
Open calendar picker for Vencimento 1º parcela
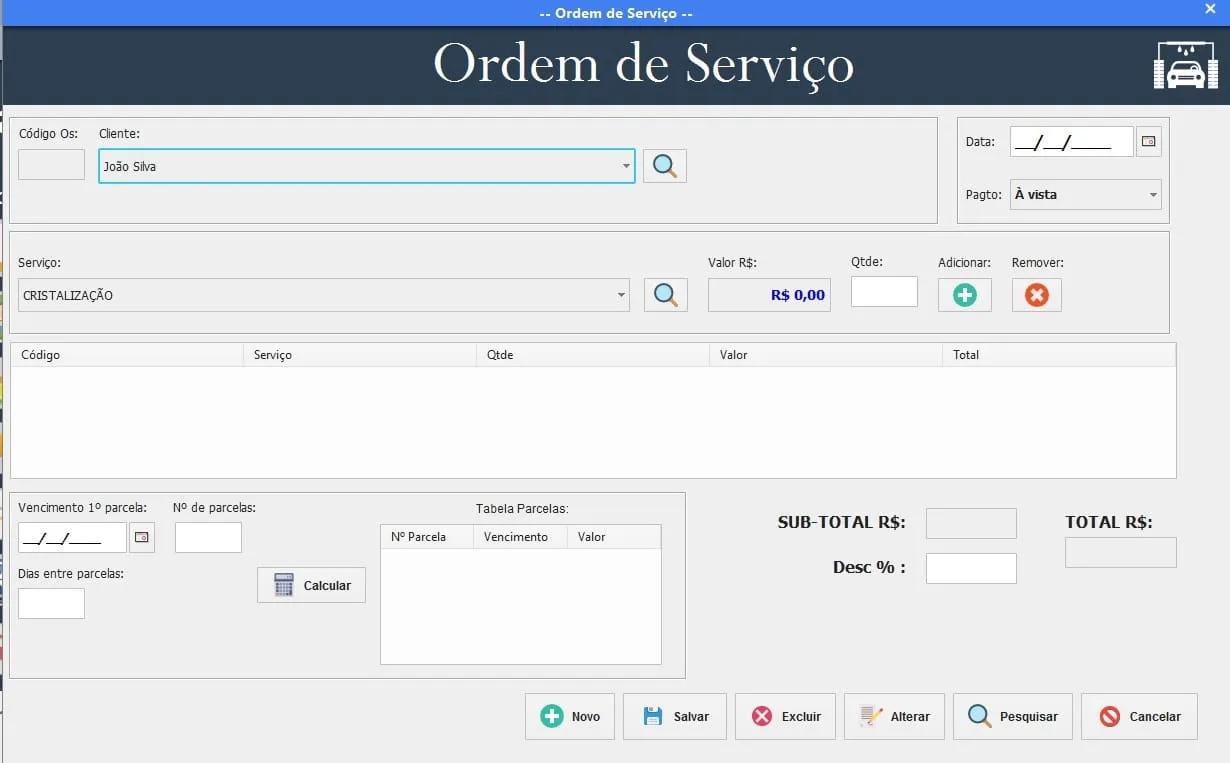coord(142,538)
